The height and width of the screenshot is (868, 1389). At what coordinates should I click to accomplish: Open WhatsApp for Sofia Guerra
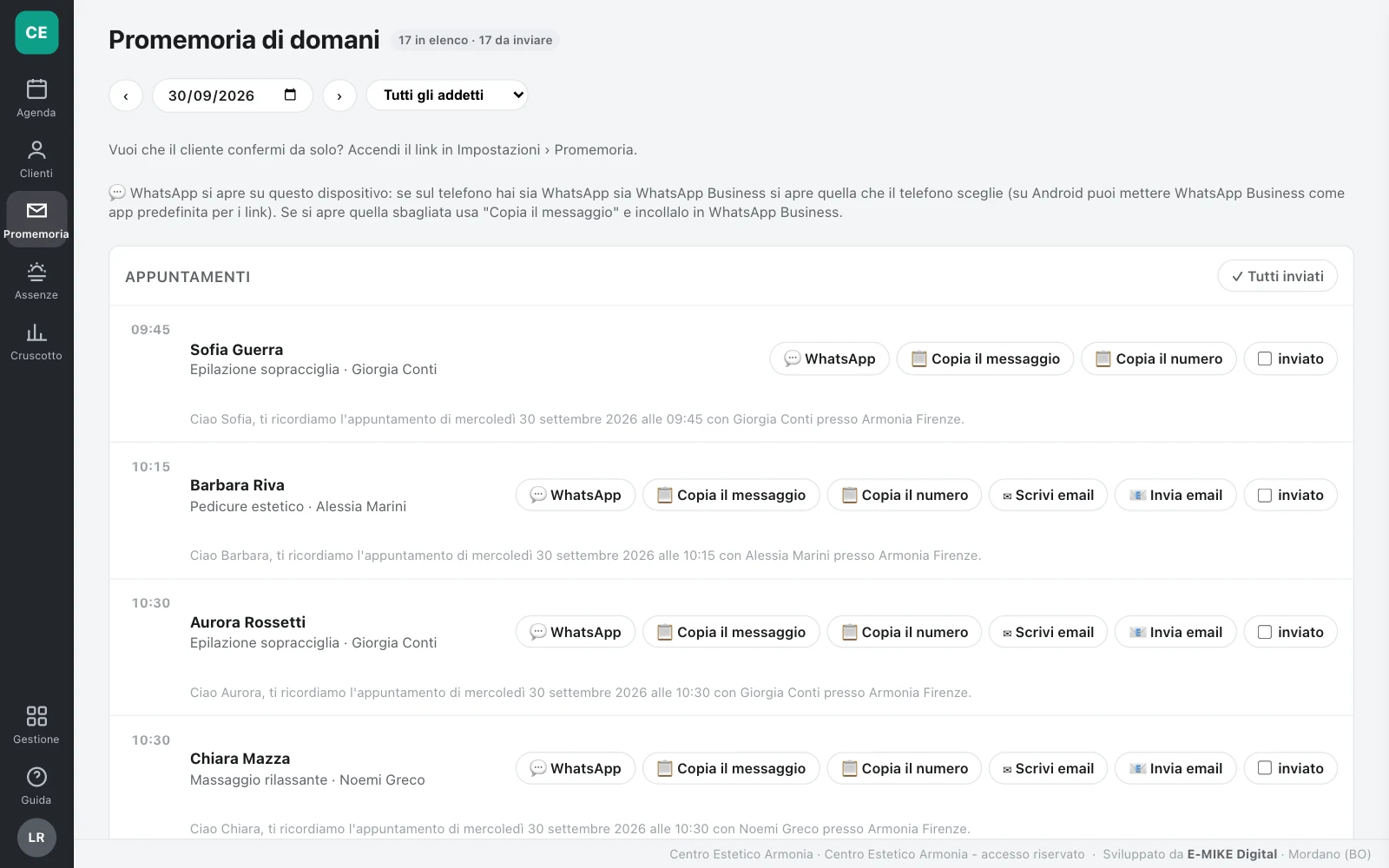click(x=829, y=358)
